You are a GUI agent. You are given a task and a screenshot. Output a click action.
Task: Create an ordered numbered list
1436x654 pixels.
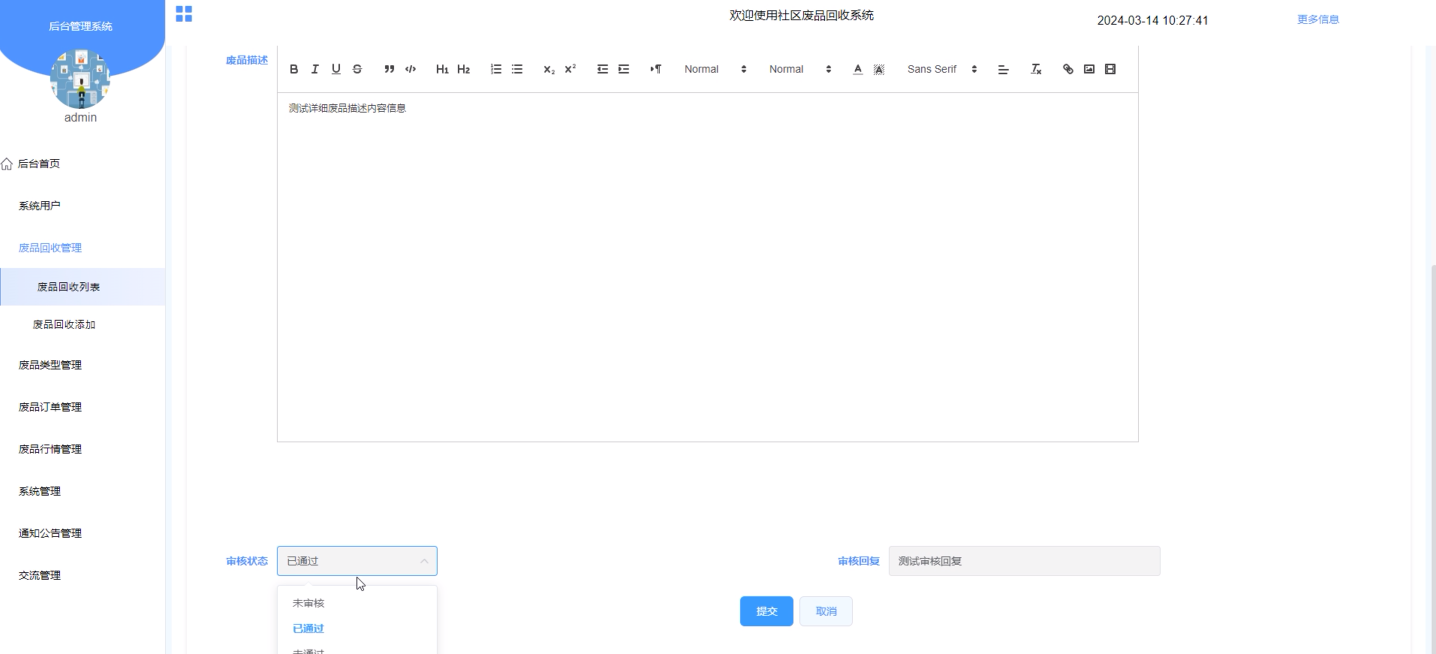click(x=496, y=69)
